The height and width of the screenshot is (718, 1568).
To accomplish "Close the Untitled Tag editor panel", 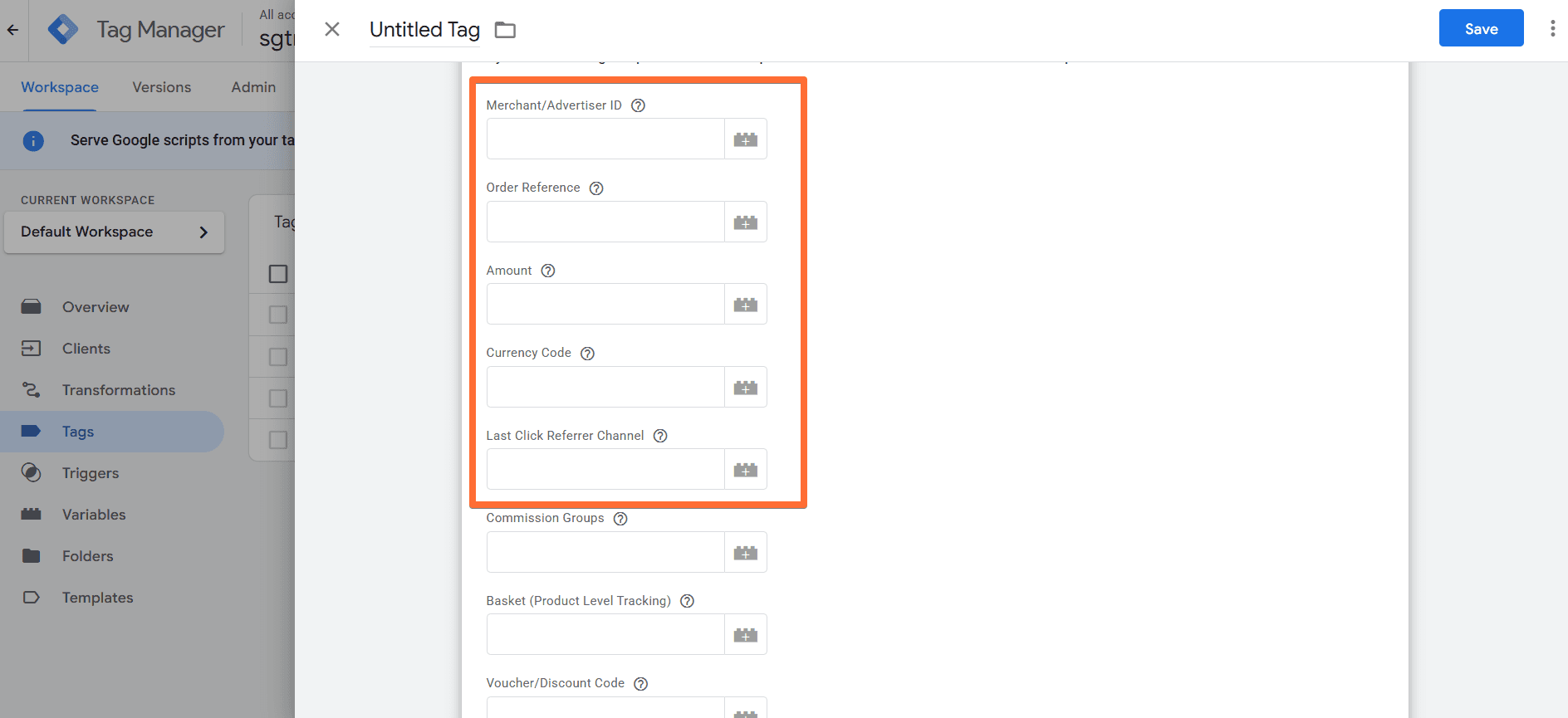I will tap(332, 30).
